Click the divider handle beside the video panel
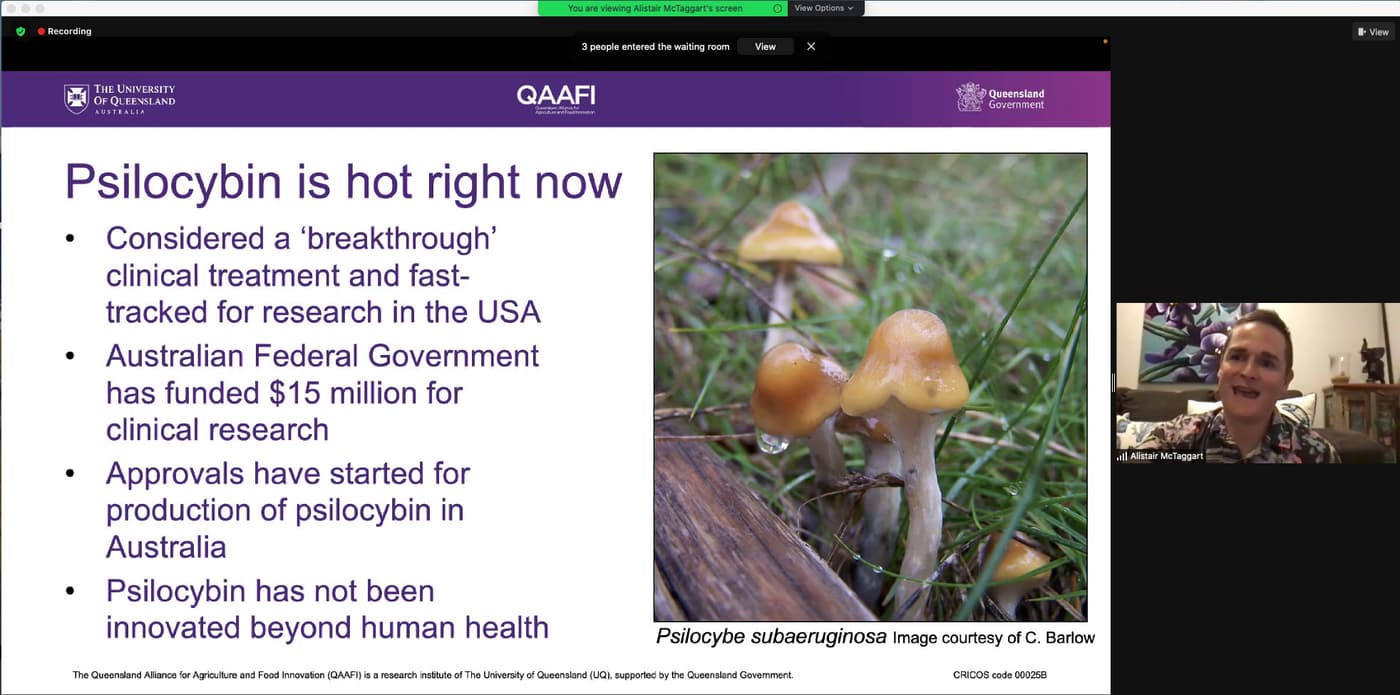This screenshot has height=695, width=1400. pyautogui.click(x=1113, y=383)
